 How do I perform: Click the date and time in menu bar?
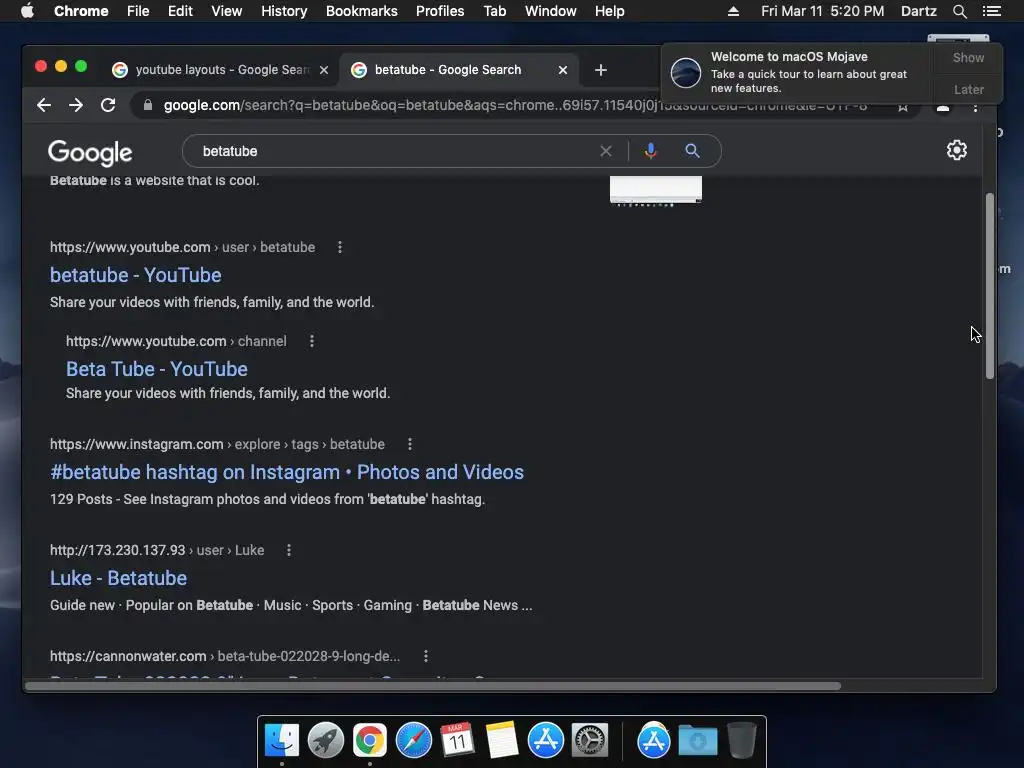pyautogui.click(x=822, y=11)
